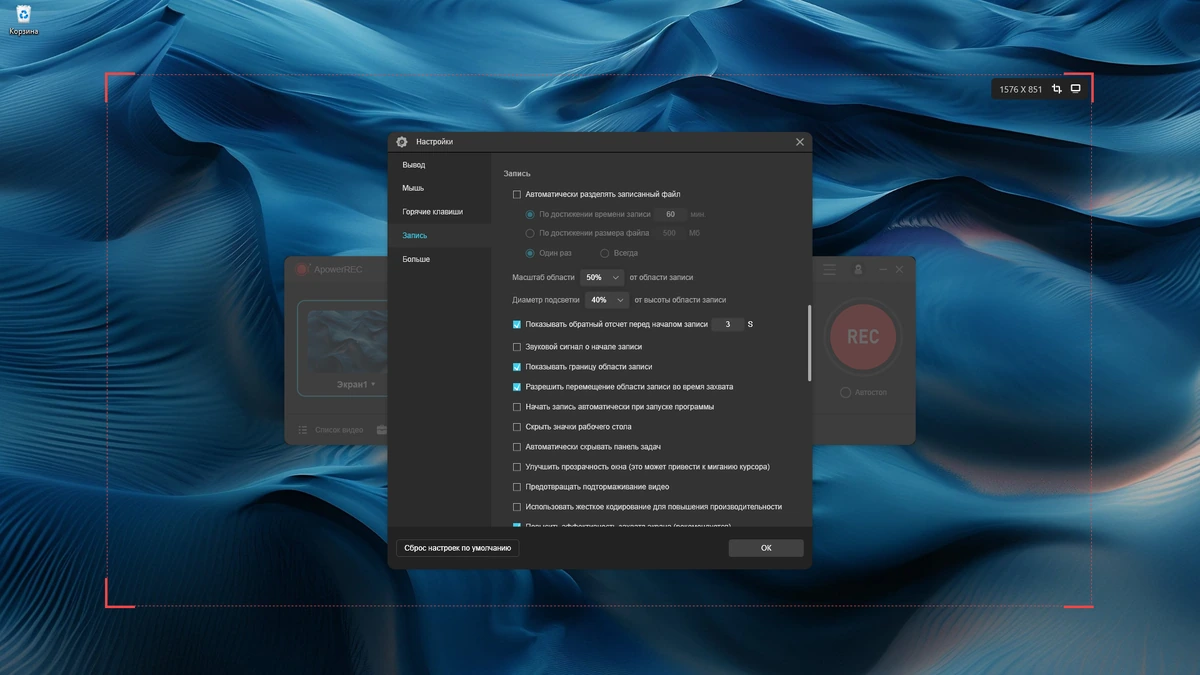Click the settings list vertical scrollbar
This screenshot has width=1200, height=675.
pos(808,342)
